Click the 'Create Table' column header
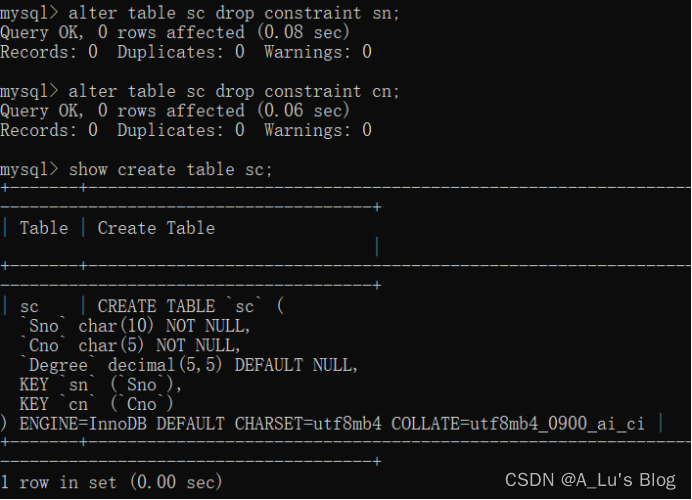Image resolution: width=692 pixels, height=500 pixels. tap(156, 228)
